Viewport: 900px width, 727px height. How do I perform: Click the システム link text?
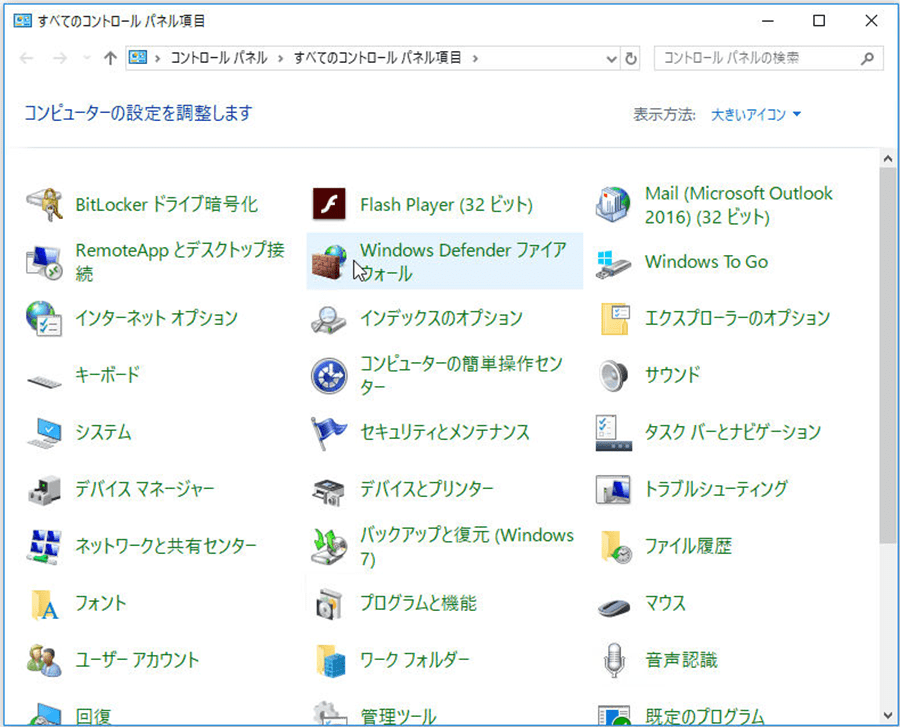click(103, 433)
